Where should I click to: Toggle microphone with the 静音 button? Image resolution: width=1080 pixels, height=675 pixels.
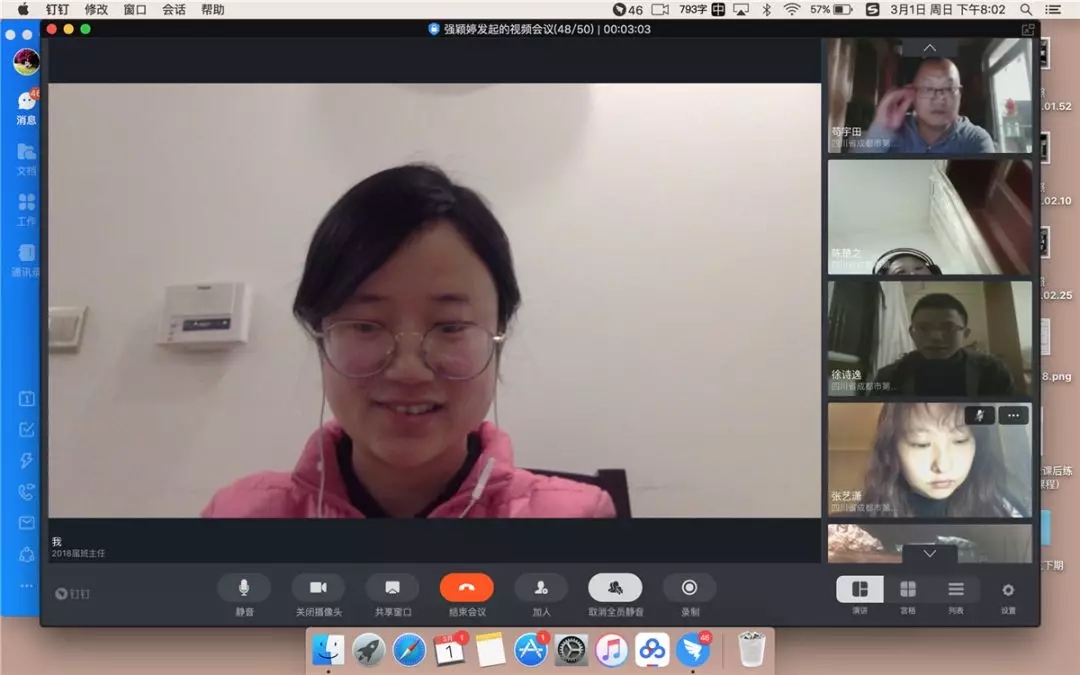244,588
